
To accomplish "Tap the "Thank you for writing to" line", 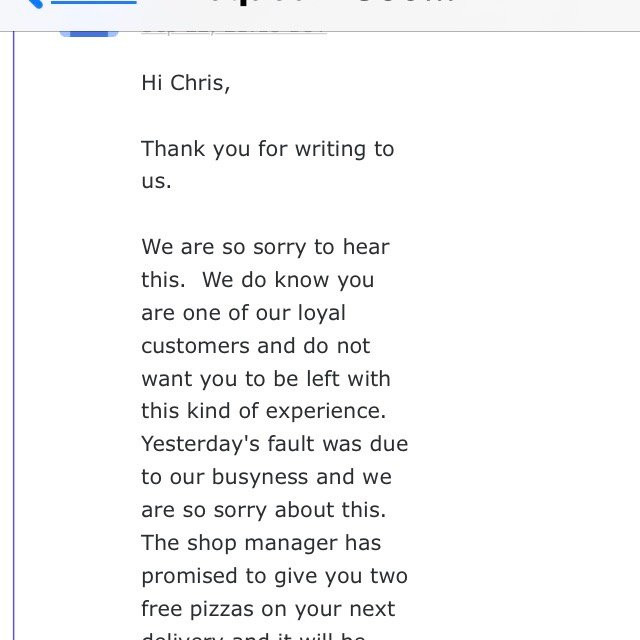I will [268, 149].
